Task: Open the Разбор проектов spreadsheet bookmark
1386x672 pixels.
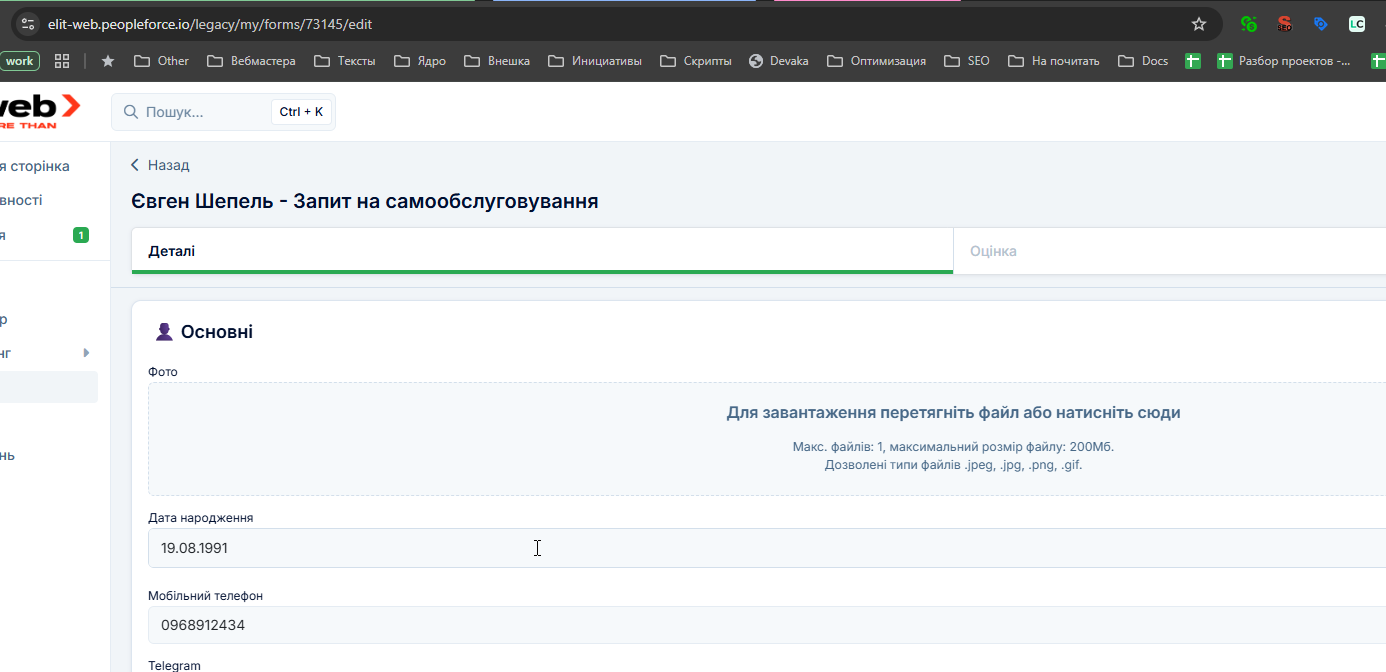Action: tap(1284, 61)
